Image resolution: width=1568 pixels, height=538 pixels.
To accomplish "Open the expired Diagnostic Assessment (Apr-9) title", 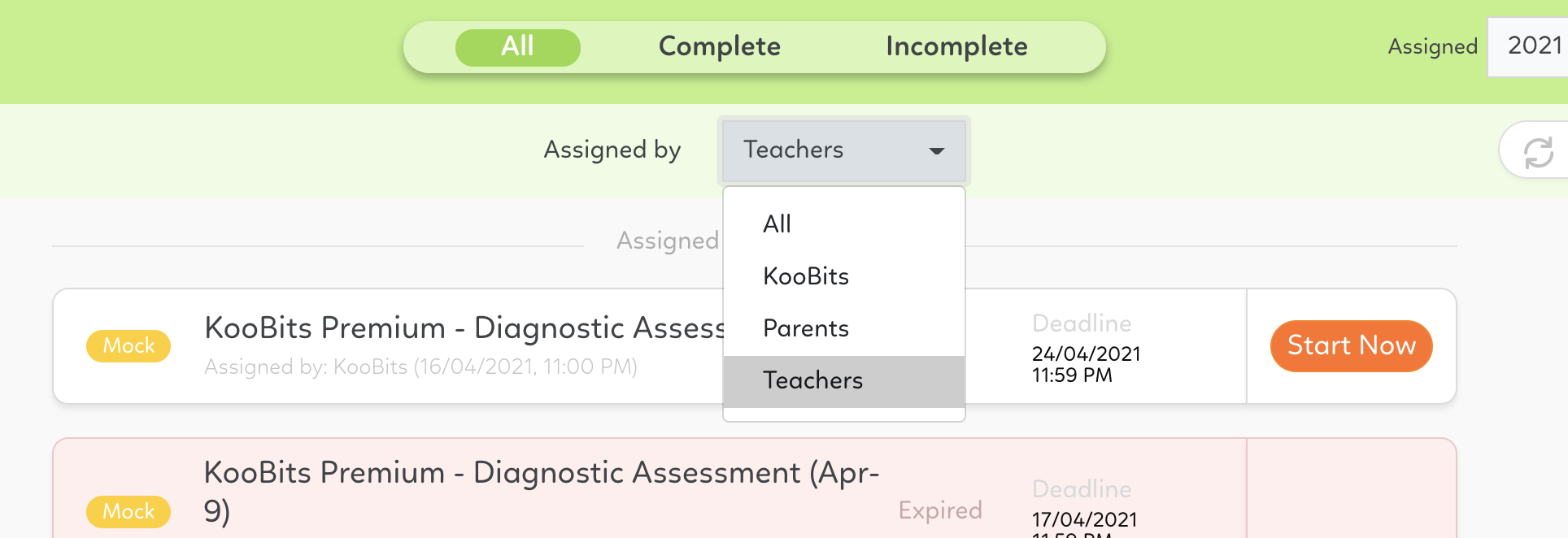I will click(x=541, y=492).
